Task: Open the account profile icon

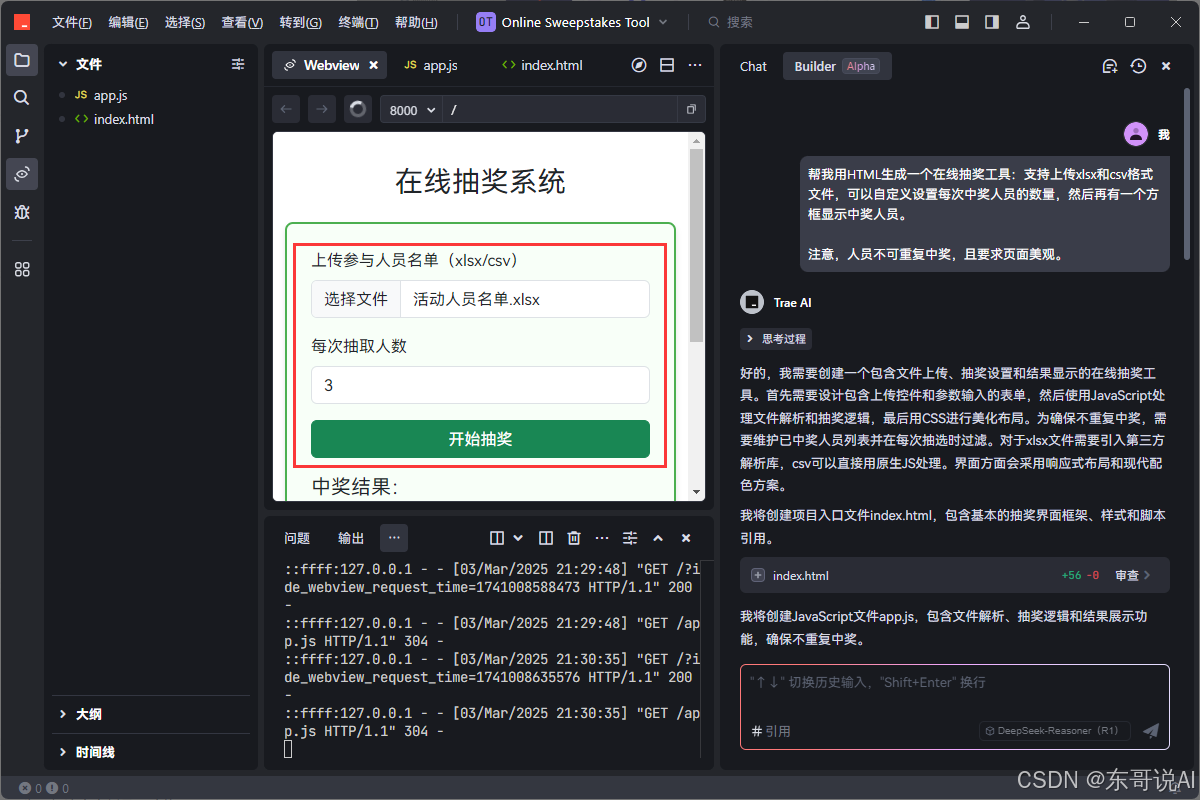Action: pyautogui.click(x=1022, y=22)
